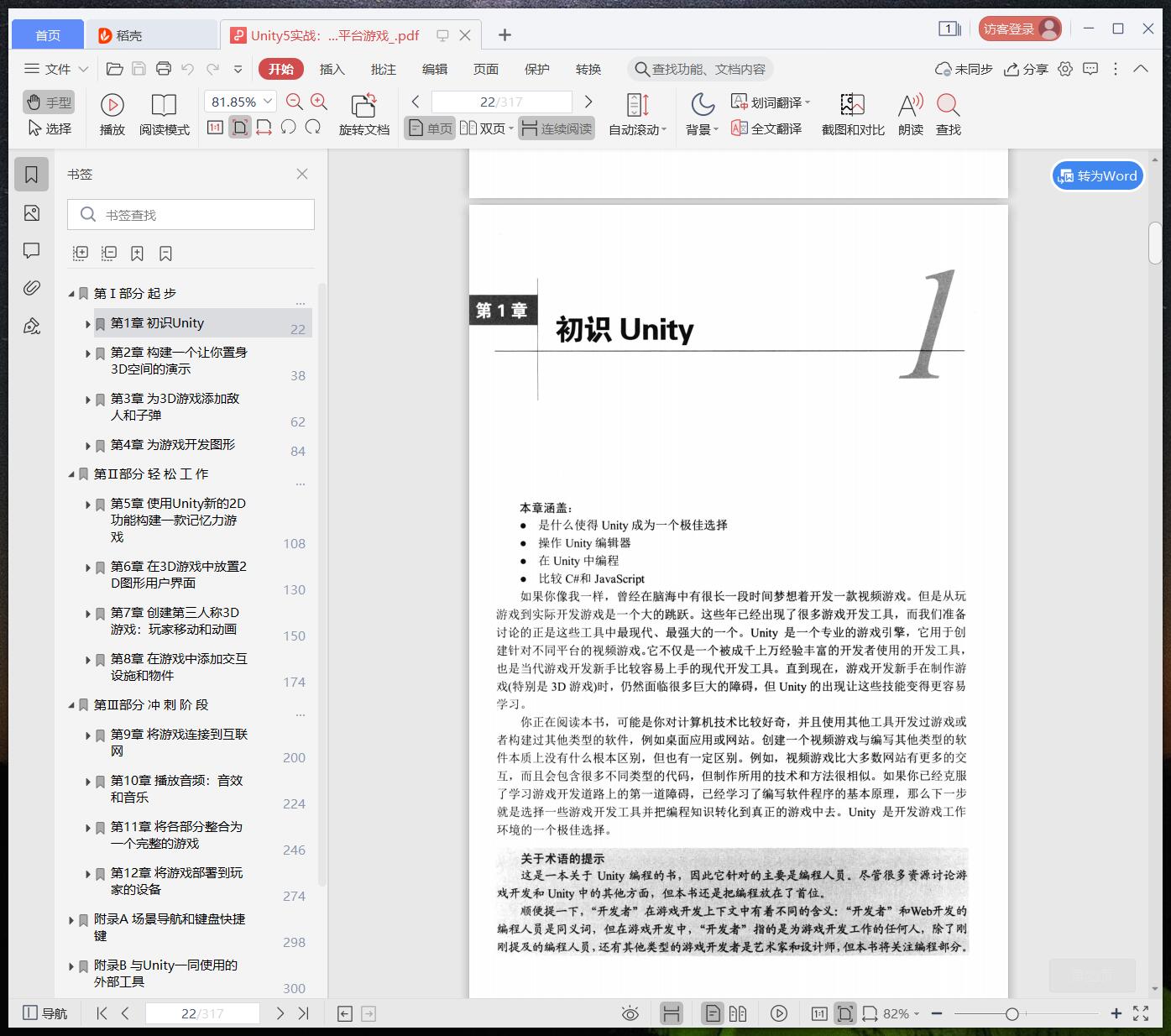Close the 书签 bookmarks panel

302,174
